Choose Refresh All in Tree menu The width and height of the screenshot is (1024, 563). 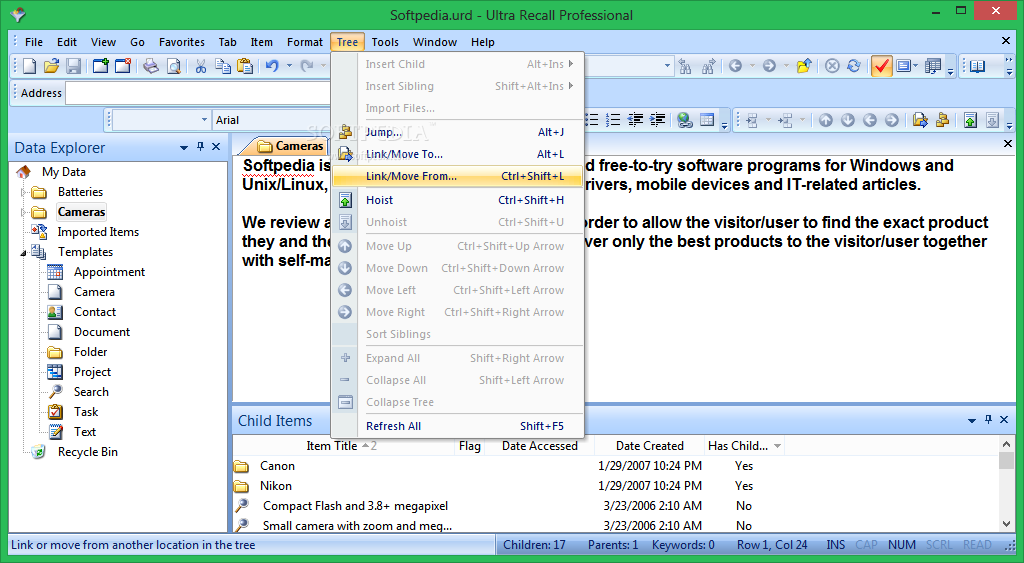pyautogui.click(x=458, y=426)
